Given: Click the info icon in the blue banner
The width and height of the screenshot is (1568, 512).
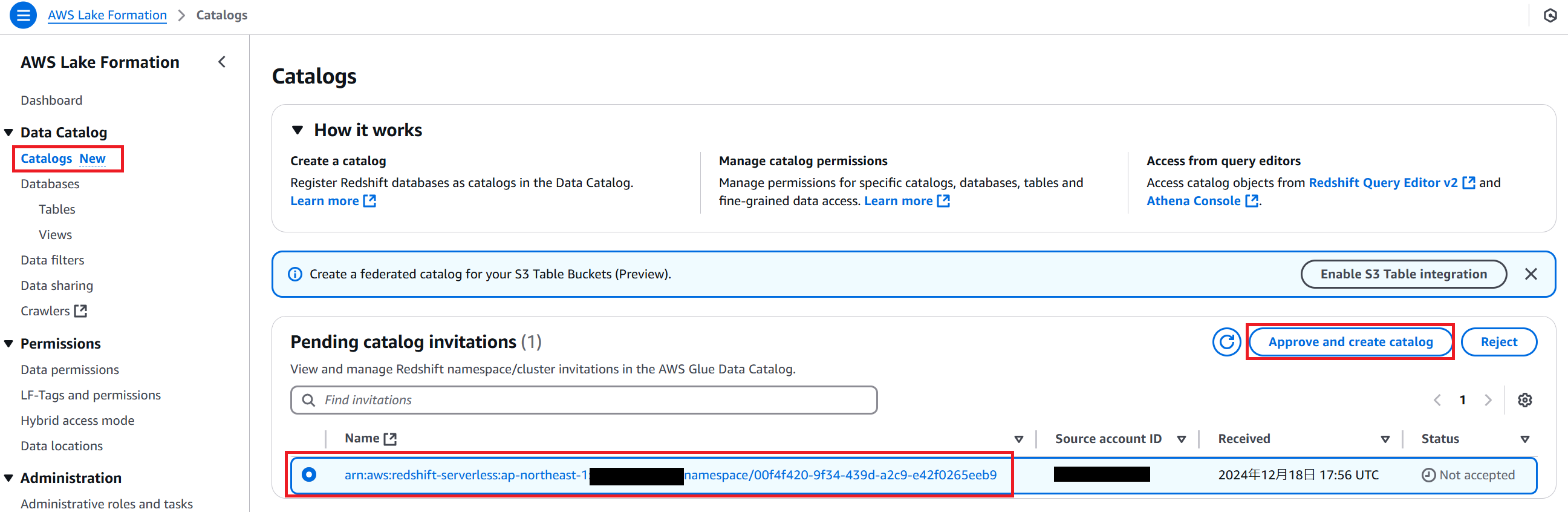Looking at the screenshot, I should 294,274.
